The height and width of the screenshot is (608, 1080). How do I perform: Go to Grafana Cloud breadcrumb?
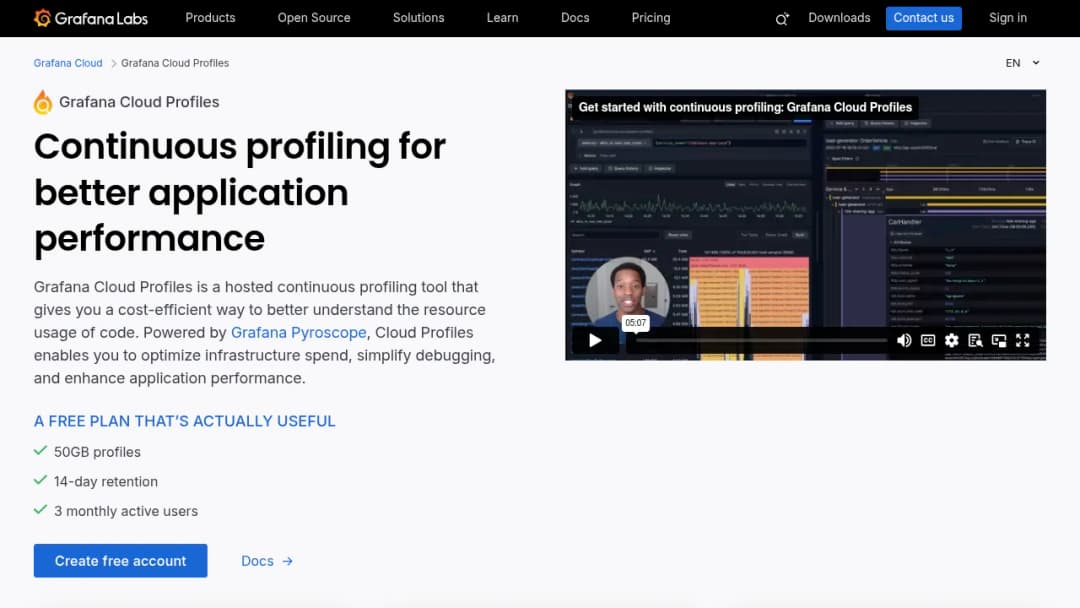click(x=68, y=63)
